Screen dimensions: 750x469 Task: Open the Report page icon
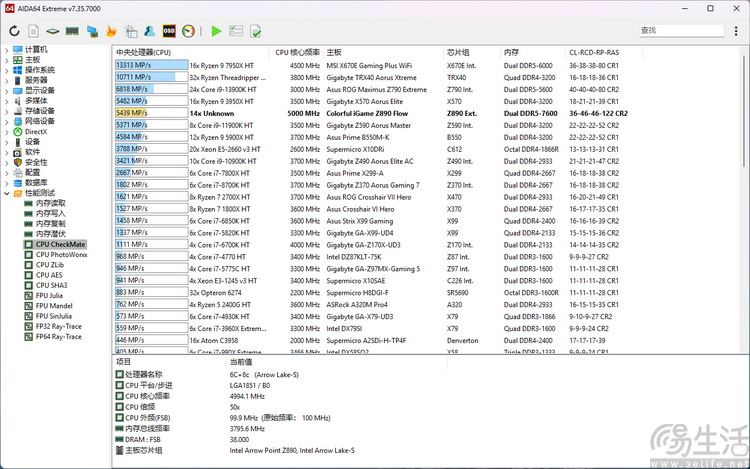click(33, 31)
